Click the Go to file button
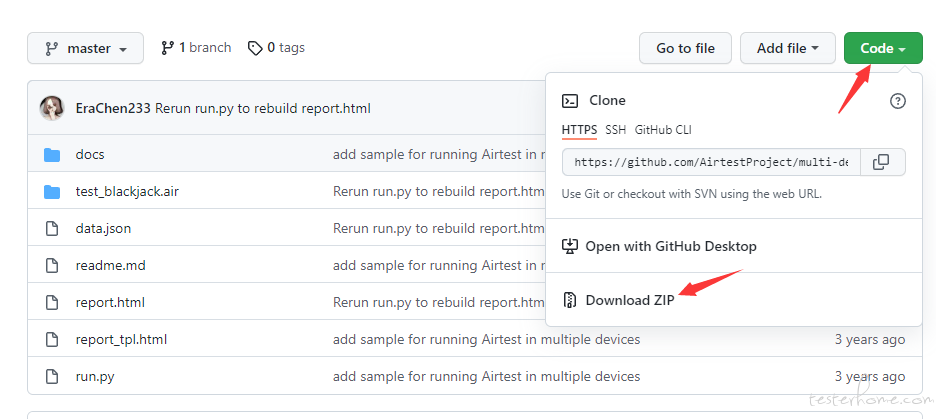Viewport: 936px width, 419px height. (x=685, y=48)
